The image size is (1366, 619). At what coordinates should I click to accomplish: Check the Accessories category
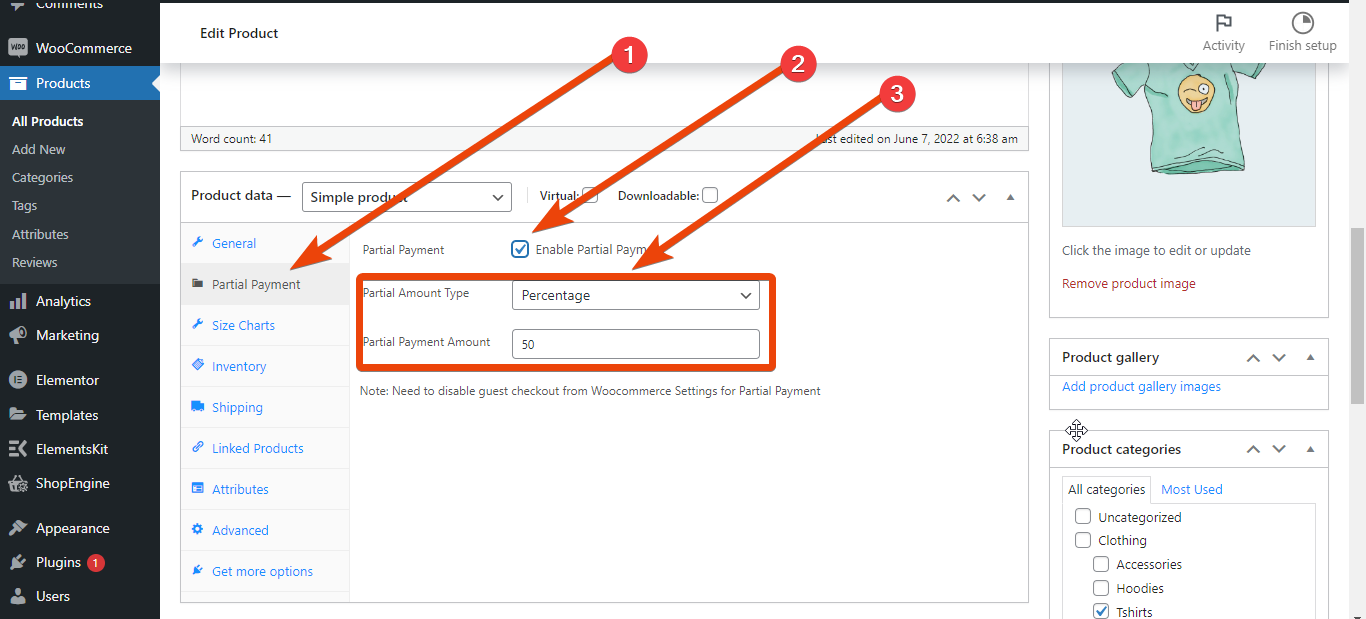point(1101,564)
